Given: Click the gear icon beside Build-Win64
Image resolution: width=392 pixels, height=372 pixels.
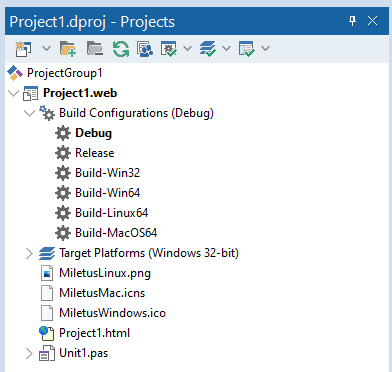Looking at the screenshot, I should pyautogui.click(x=63, y=193).
